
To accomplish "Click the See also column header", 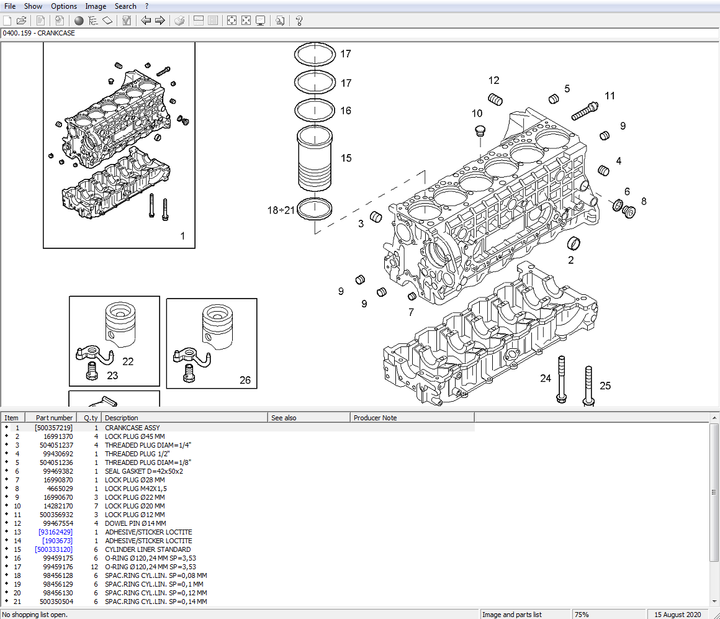I will click(309, 418).
